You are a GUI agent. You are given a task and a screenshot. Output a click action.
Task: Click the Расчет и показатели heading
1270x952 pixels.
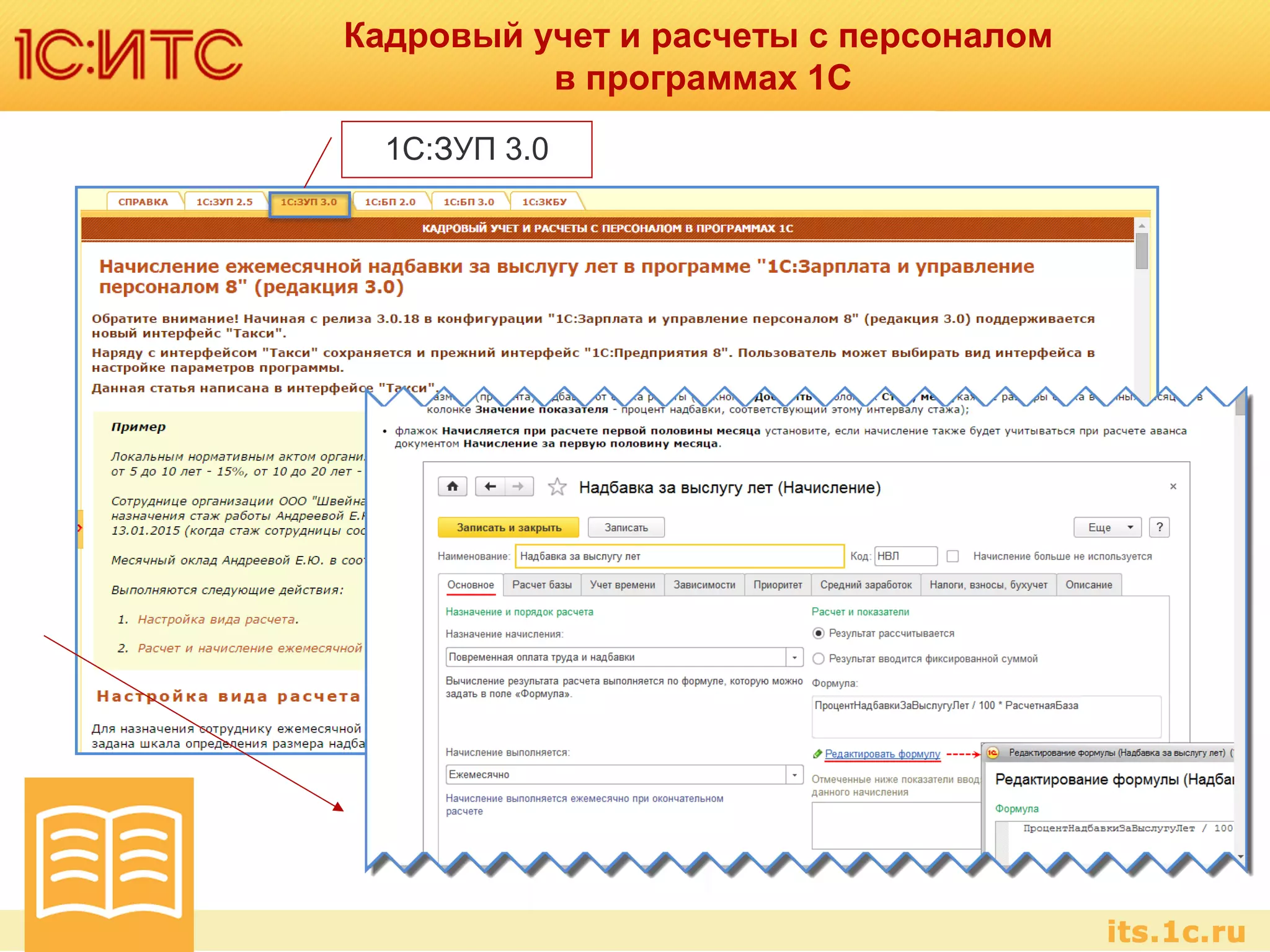point(861,612)
